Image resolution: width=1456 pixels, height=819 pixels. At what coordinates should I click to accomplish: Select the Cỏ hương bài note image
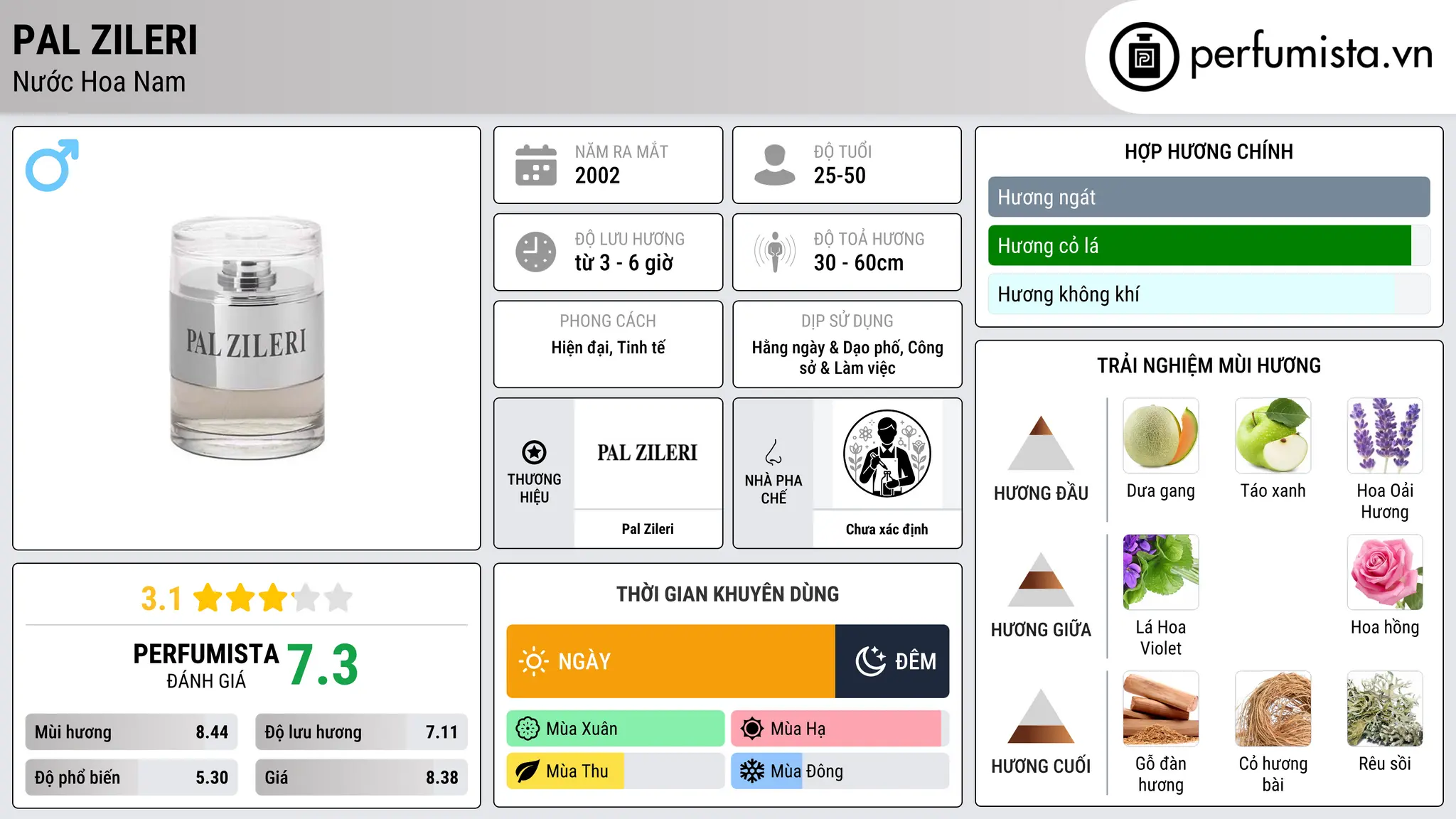click(1273, 709)
